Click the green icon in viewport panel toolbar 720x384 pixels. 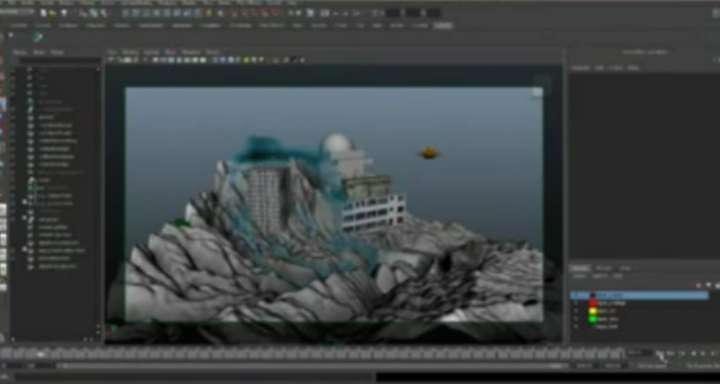pos(247,60)
